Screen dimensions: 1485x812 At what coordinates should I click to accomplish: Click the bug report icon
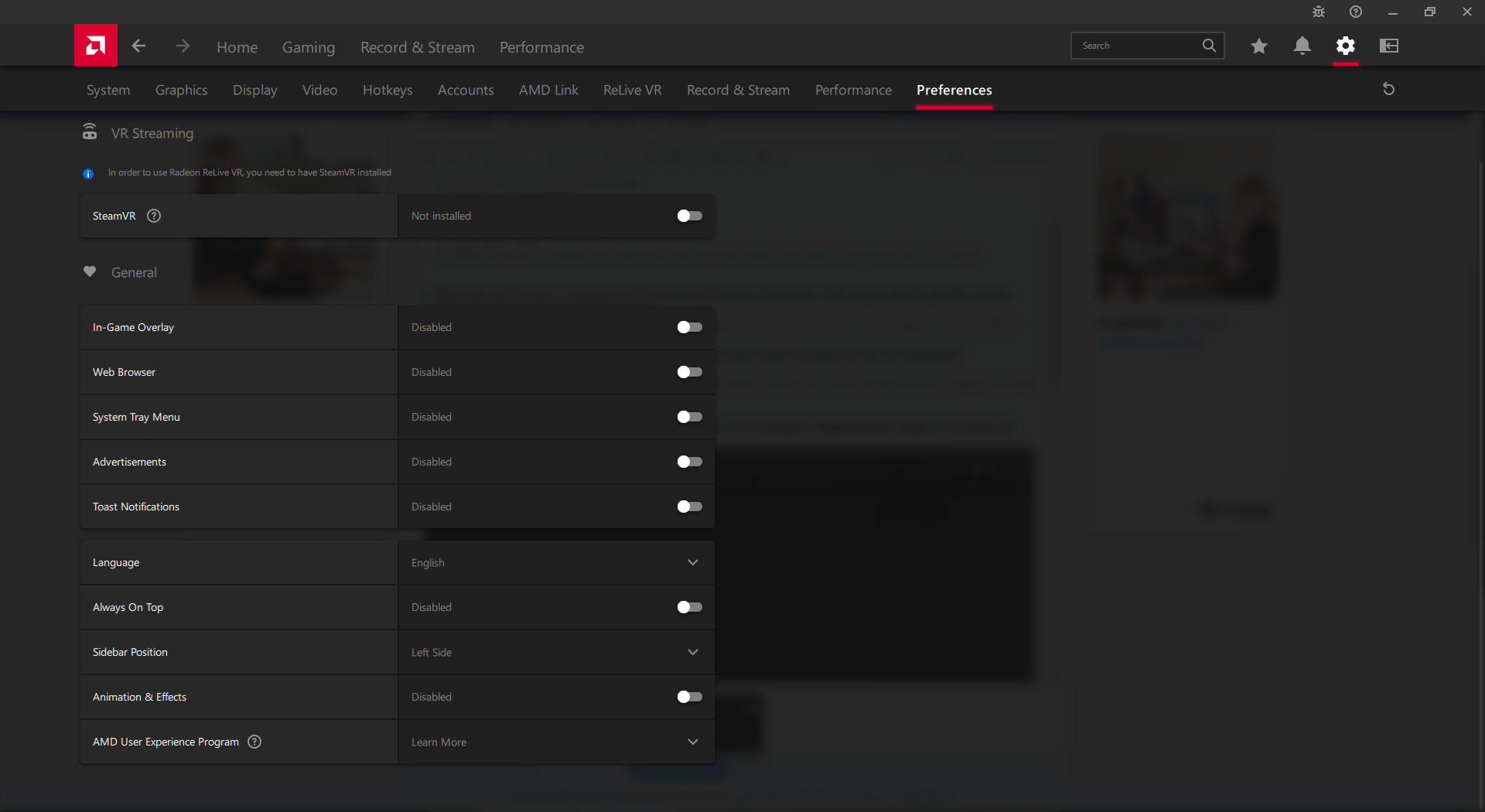coord(1319,12)
